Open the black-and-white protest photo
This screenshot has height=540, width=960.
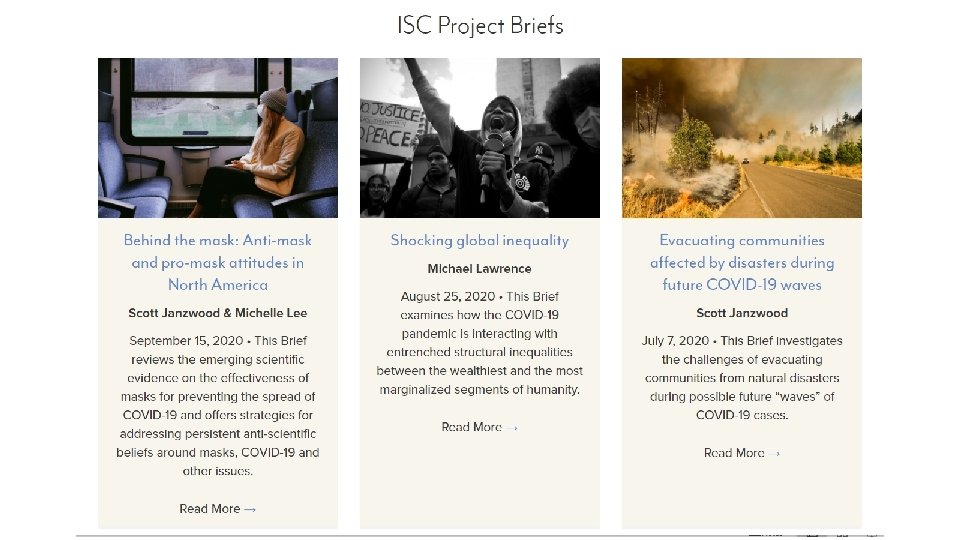click(480, 138)
